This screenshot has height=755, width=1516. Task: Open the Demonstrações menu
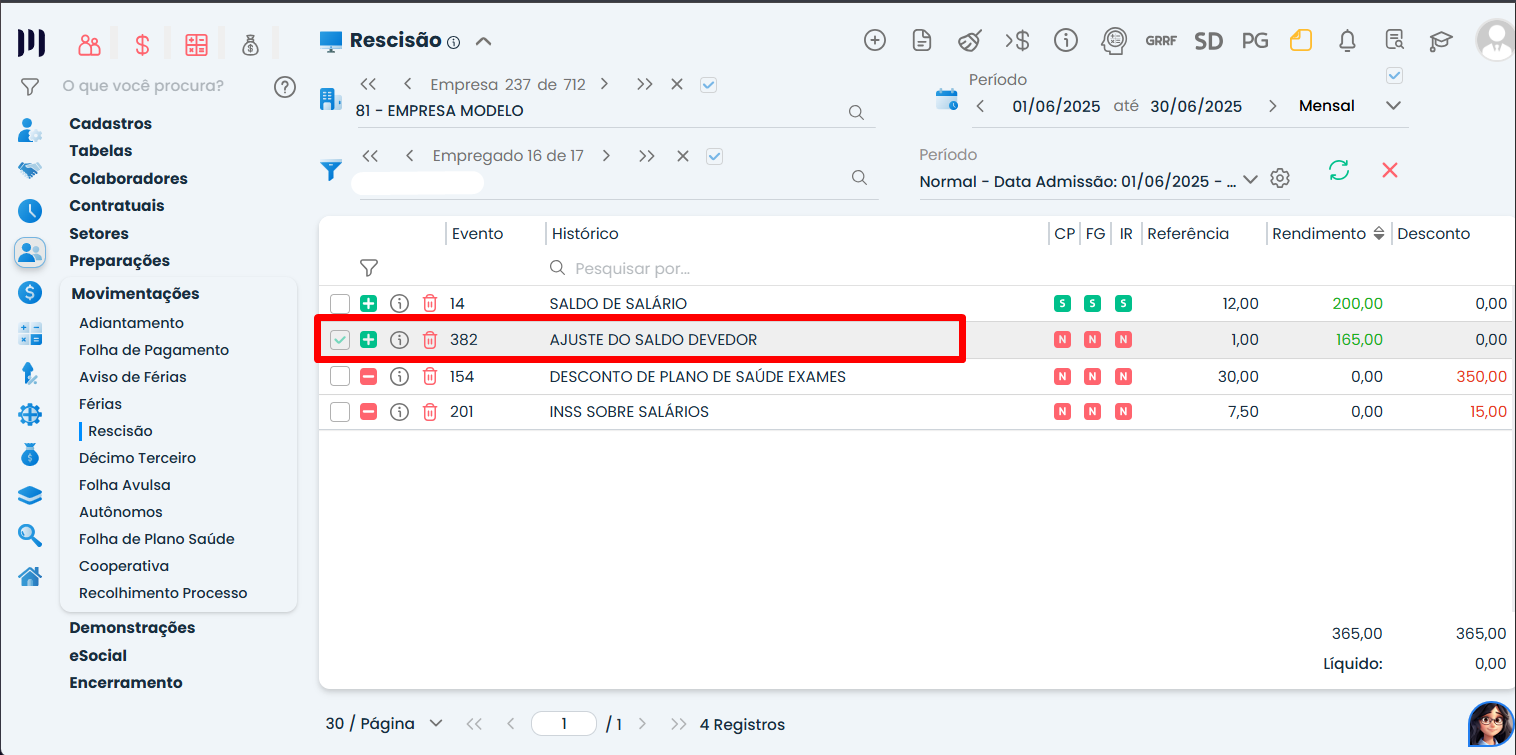click(132, 628)
